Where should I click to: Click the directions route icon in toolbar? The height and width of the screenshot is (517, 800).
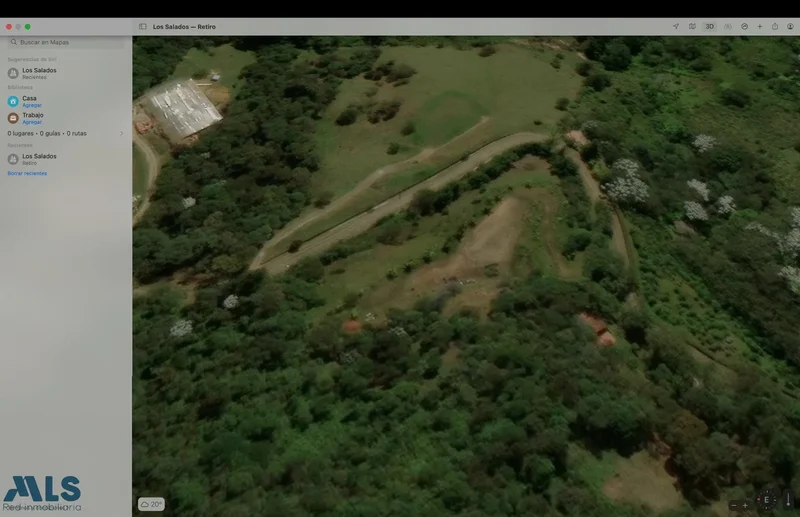[x=744, y=27]
